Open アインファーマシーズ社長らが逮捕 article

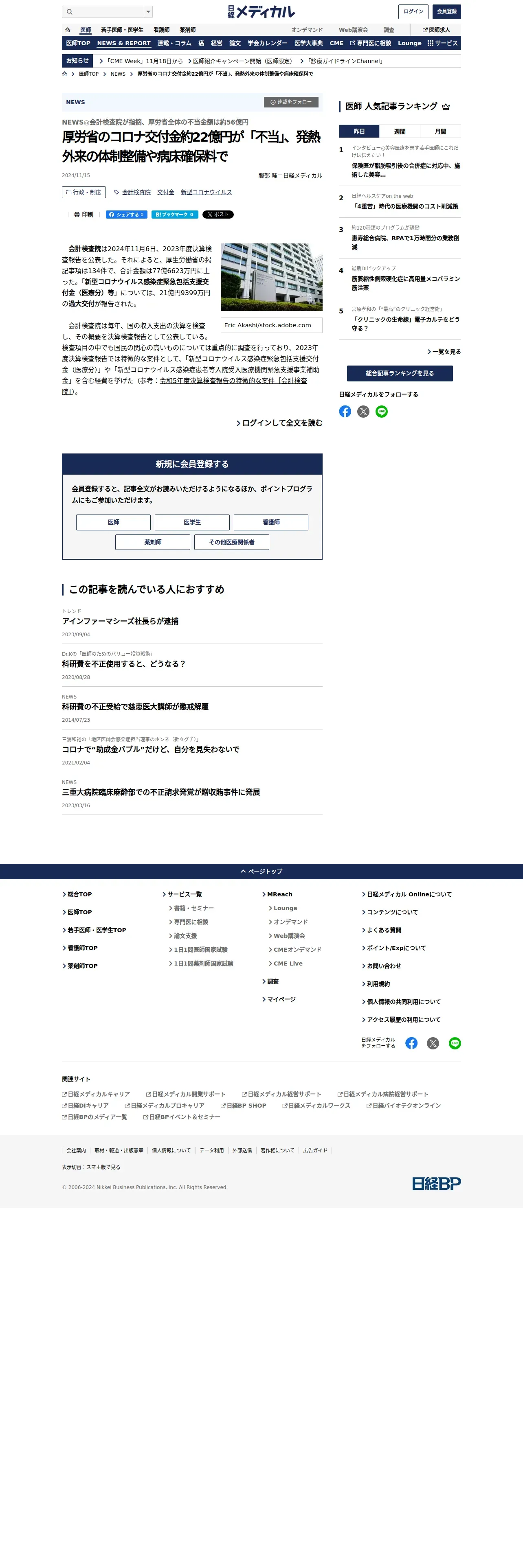pyautogui.click(x=120, y=621)
